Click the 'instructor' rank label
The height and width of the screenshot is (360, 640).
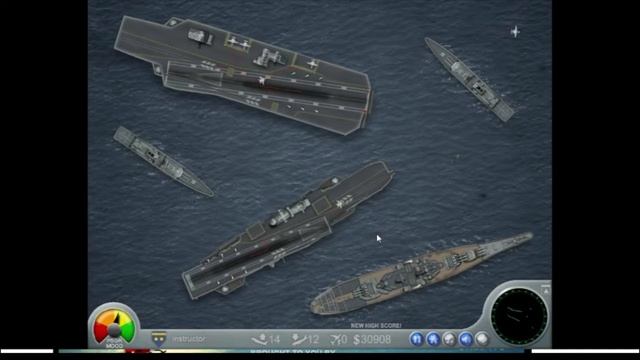coord(189,339)
